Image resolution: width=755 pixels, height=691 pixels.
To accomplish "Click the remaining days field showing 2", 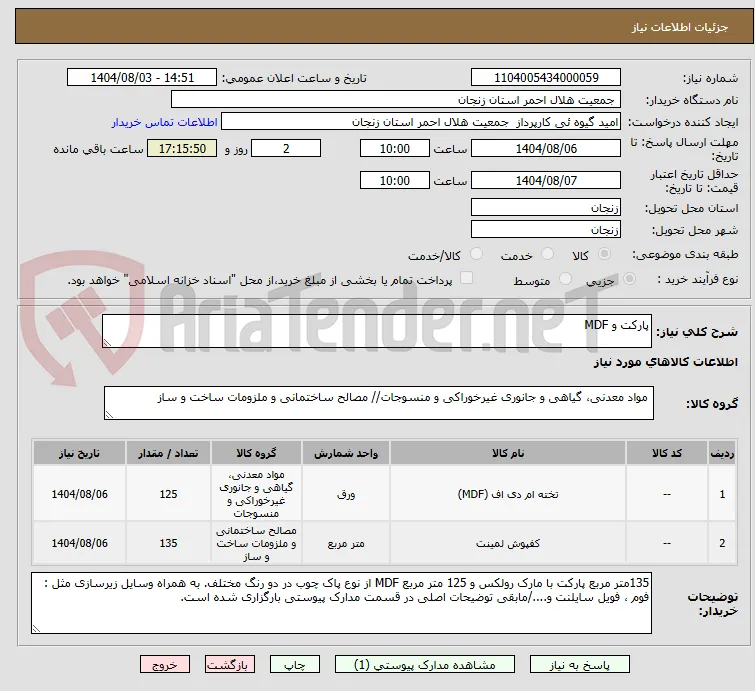I will point(286,148).
